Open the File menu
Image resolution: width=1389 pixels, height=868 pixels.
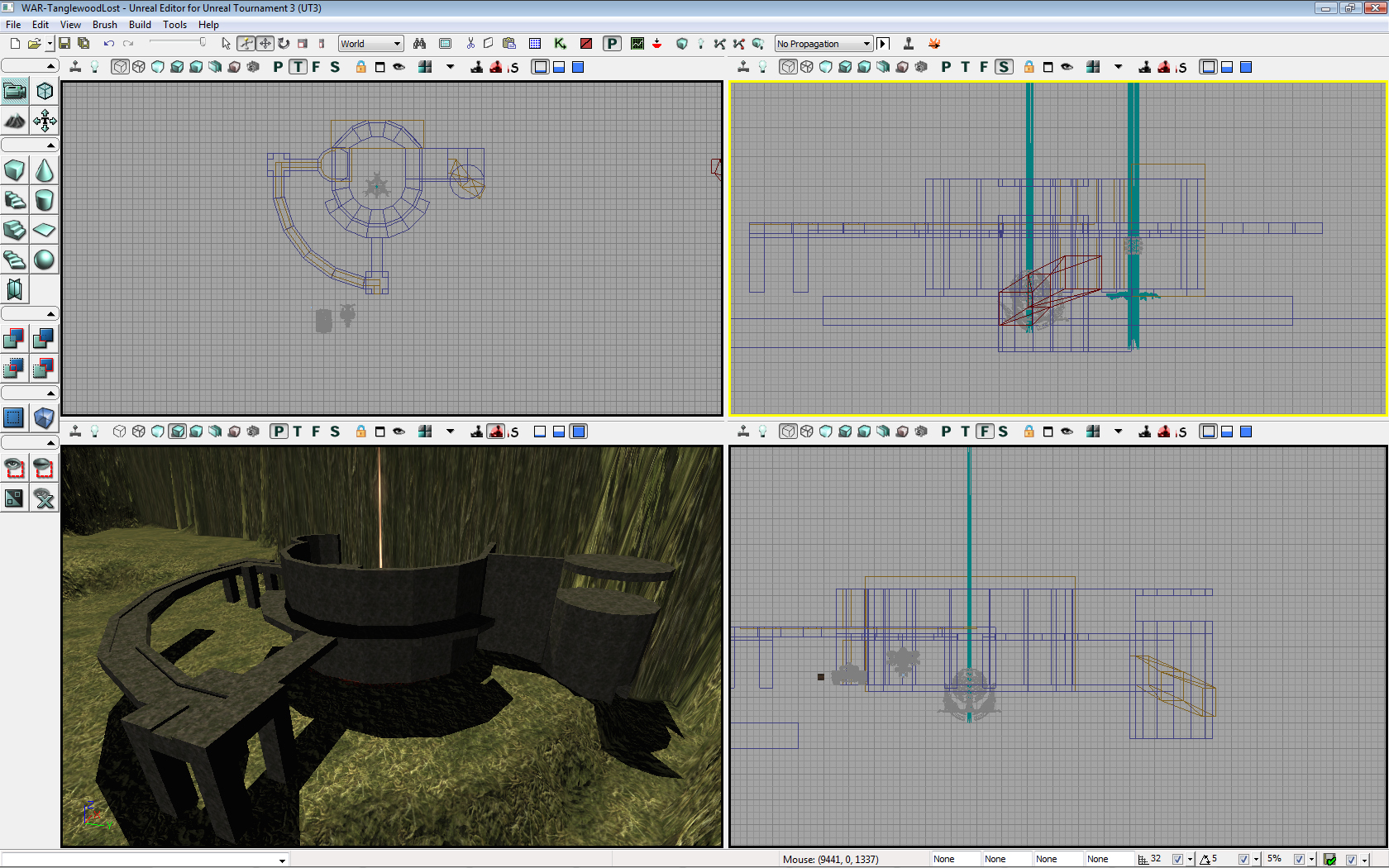(13, 25)
